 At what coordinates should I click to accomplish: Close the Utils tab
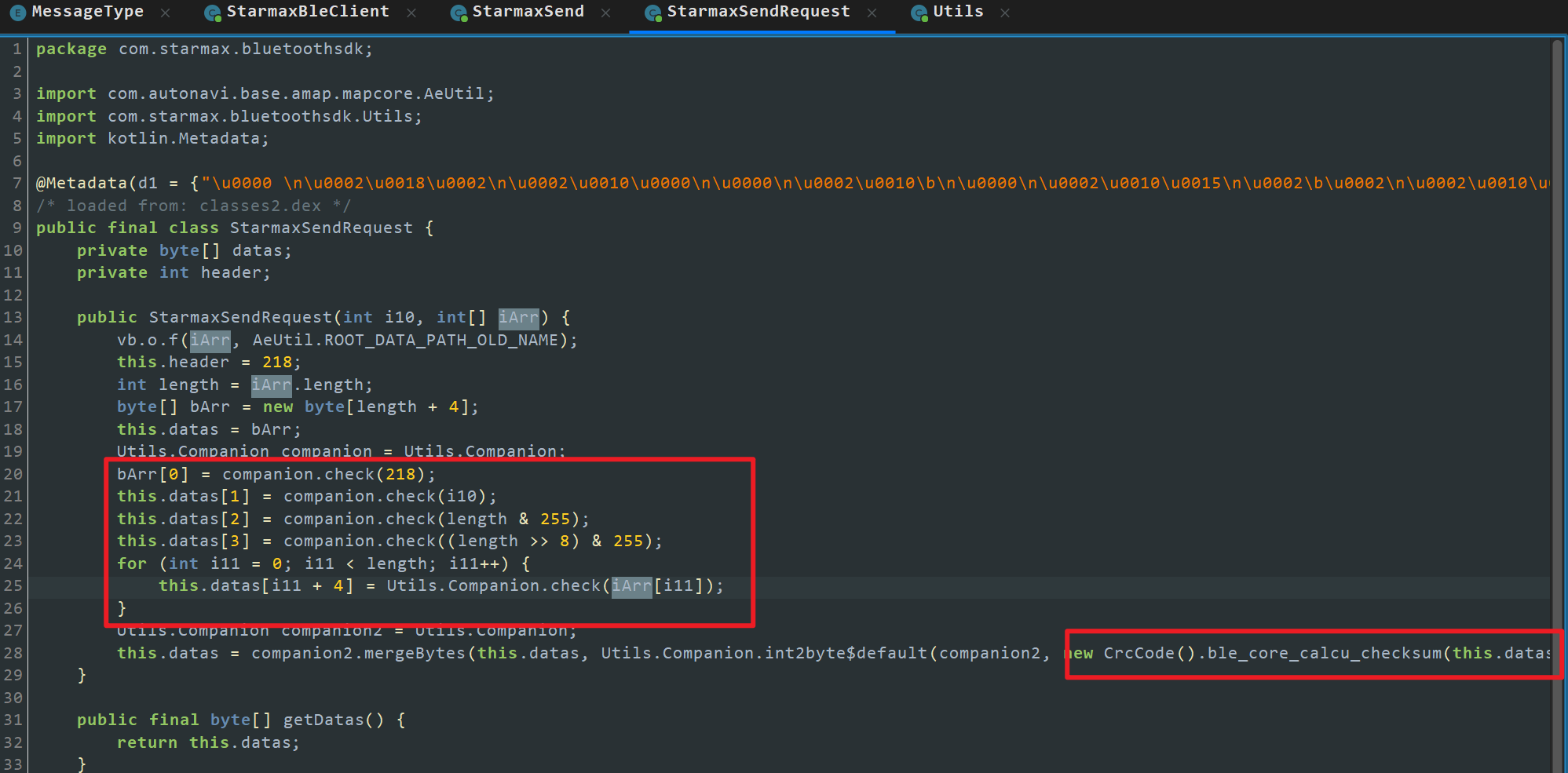click(x=1005, y=13)
